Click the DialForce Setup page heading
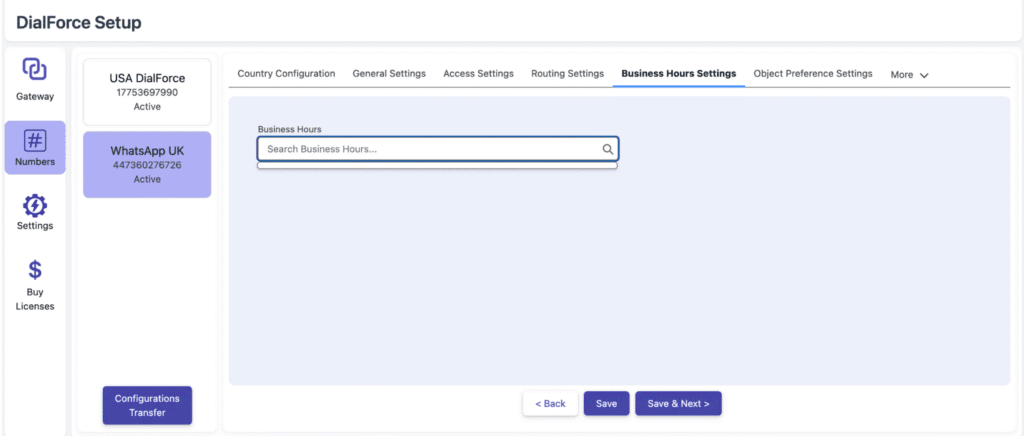 (79, 22)
